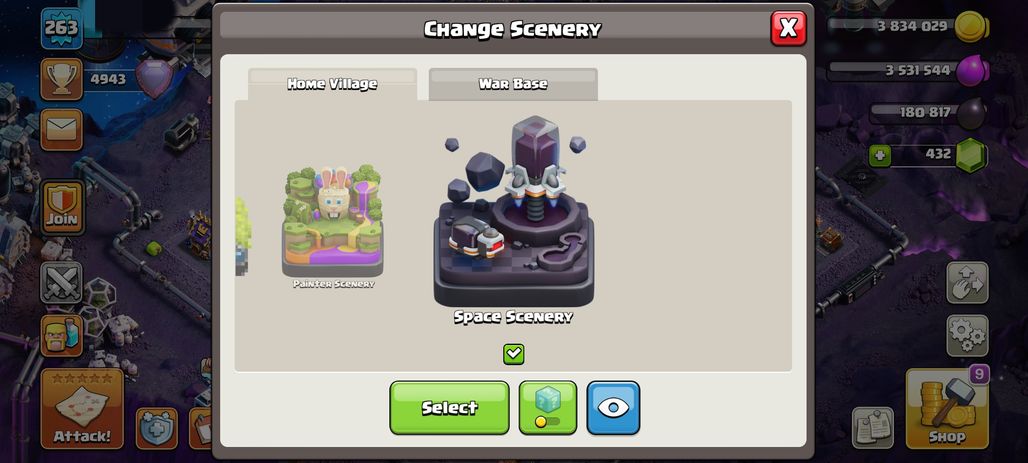Screen dimensions: 1028x463
Task: Tap the Attack! map button
Action: tap(82, 408)
